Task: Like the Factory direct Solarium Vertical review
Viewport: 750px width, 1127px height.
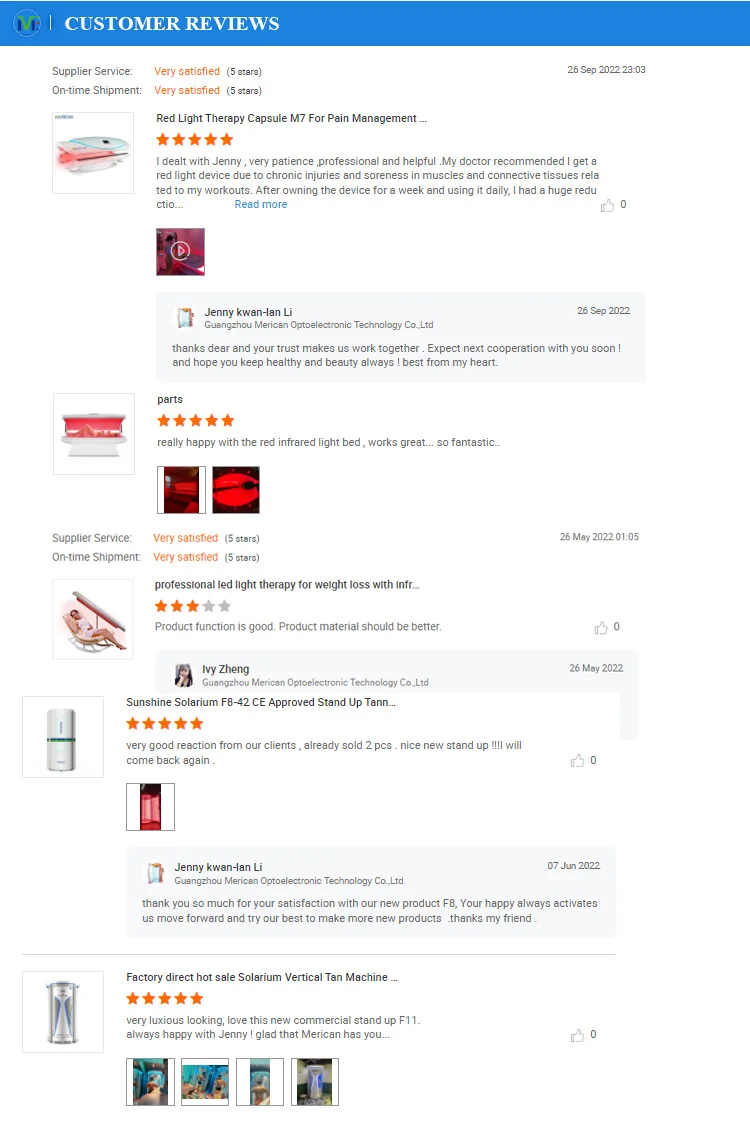Action: point(577,1035)
